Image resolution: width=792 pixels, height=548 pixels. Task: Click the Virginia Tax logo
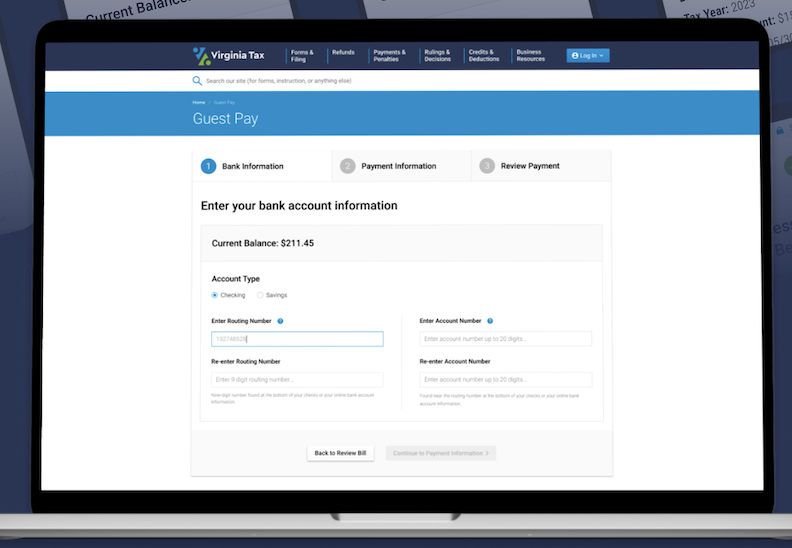229,55
